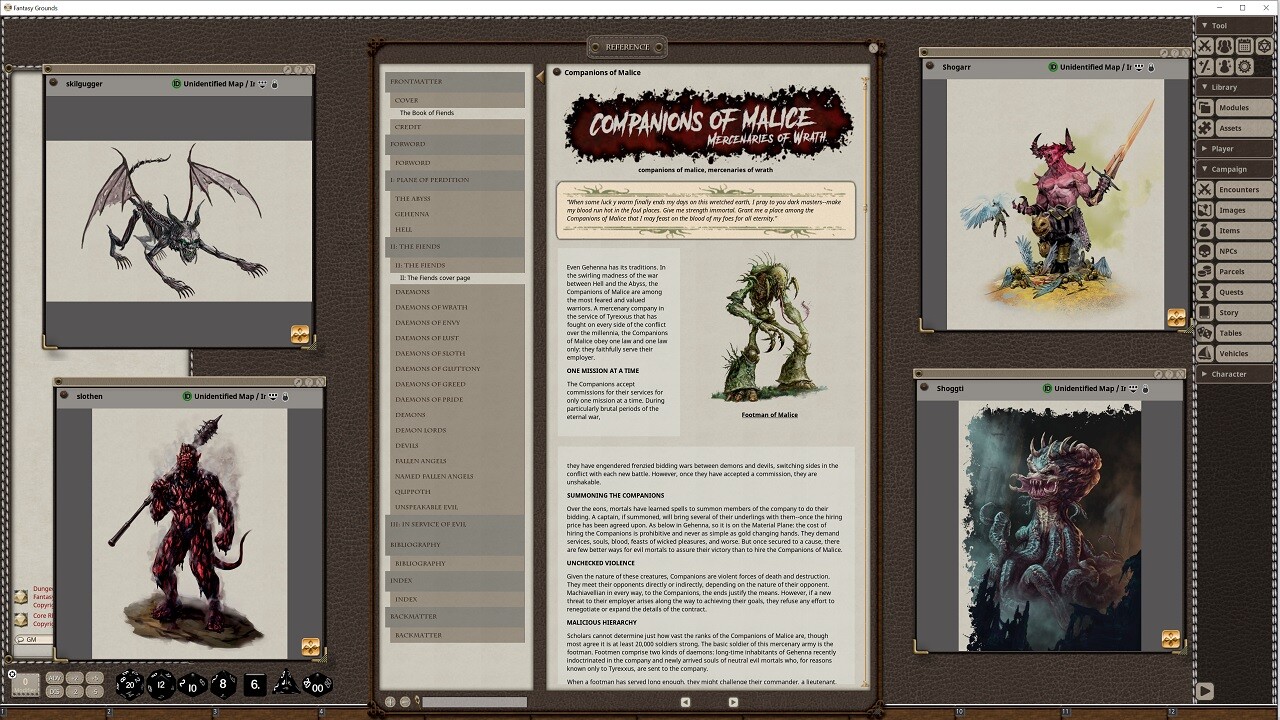Expand the Character sidebar section

click(x=1227, y=373)
